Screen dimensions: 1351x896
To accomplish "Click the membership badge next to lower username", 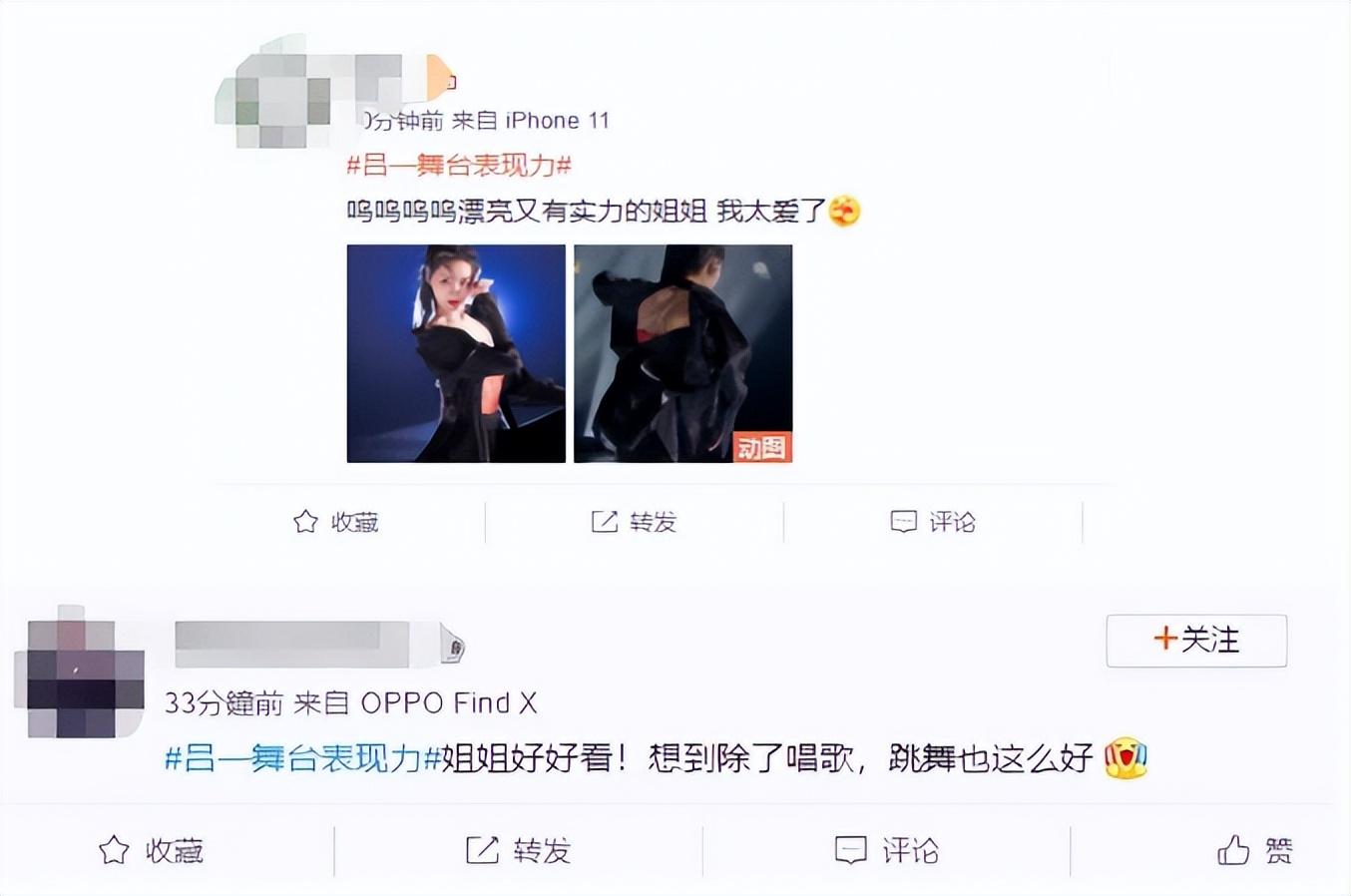I will point(452,647).
